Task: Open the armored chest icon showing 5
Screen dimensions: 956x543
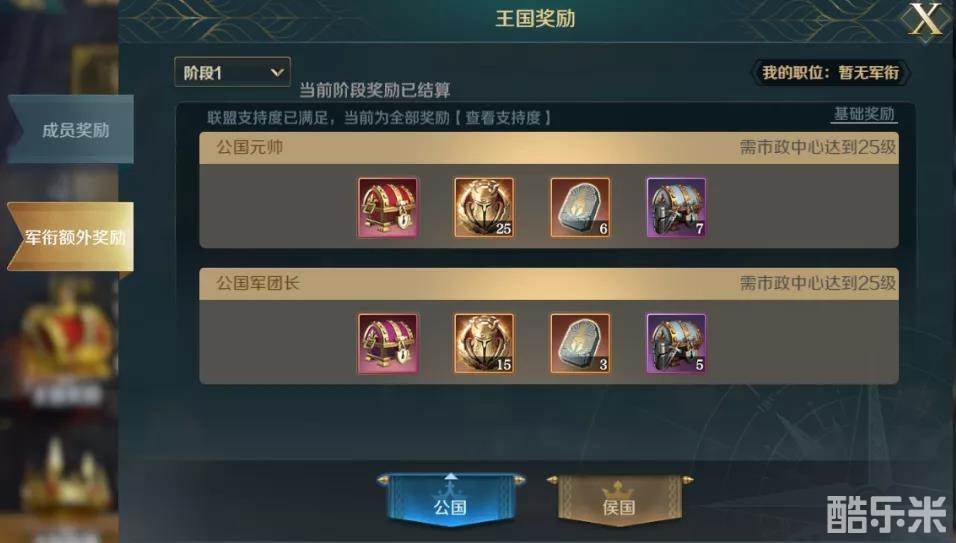Action: tap(676, 343)
